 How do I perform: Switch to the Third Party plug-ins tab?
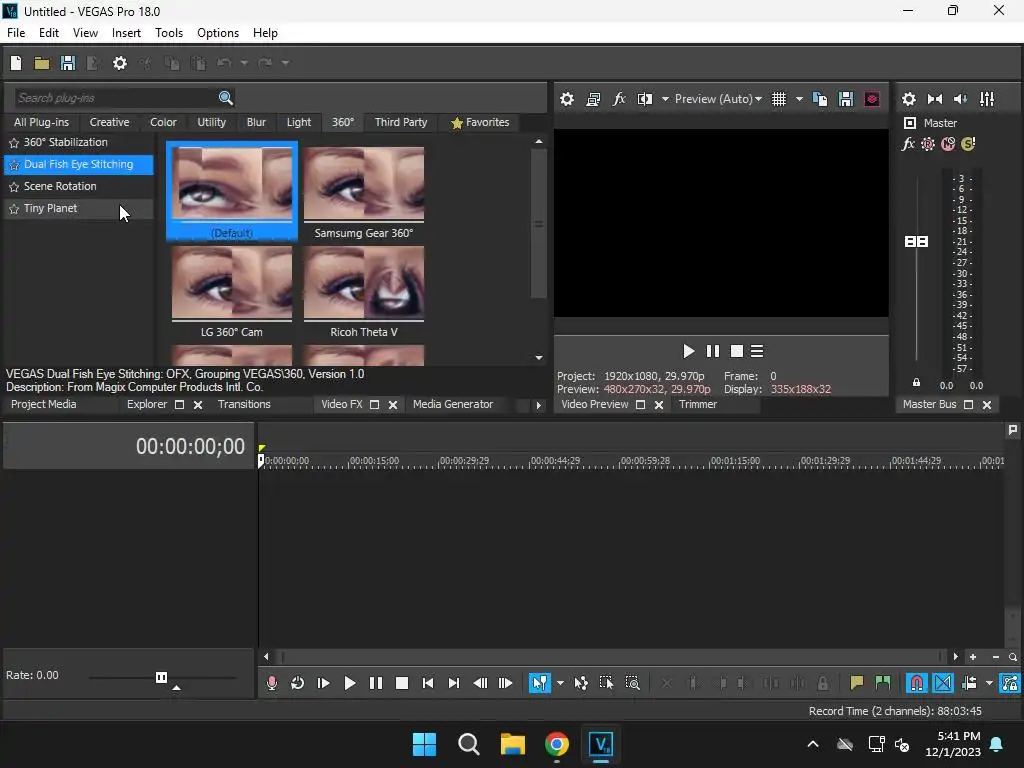tap(401, 122)
